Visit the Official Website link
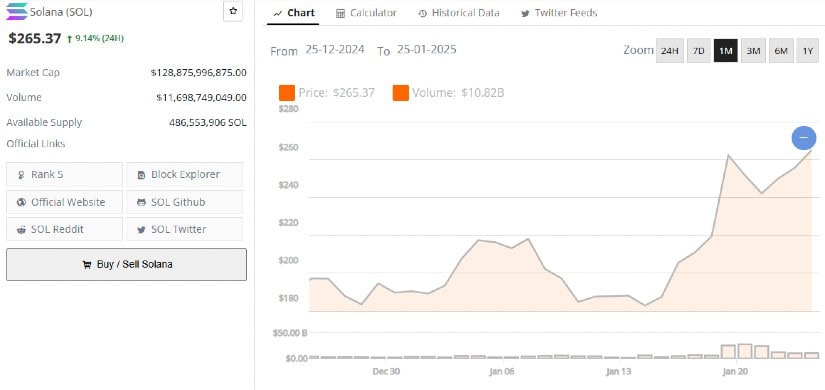825x390 pixels. 64,202
